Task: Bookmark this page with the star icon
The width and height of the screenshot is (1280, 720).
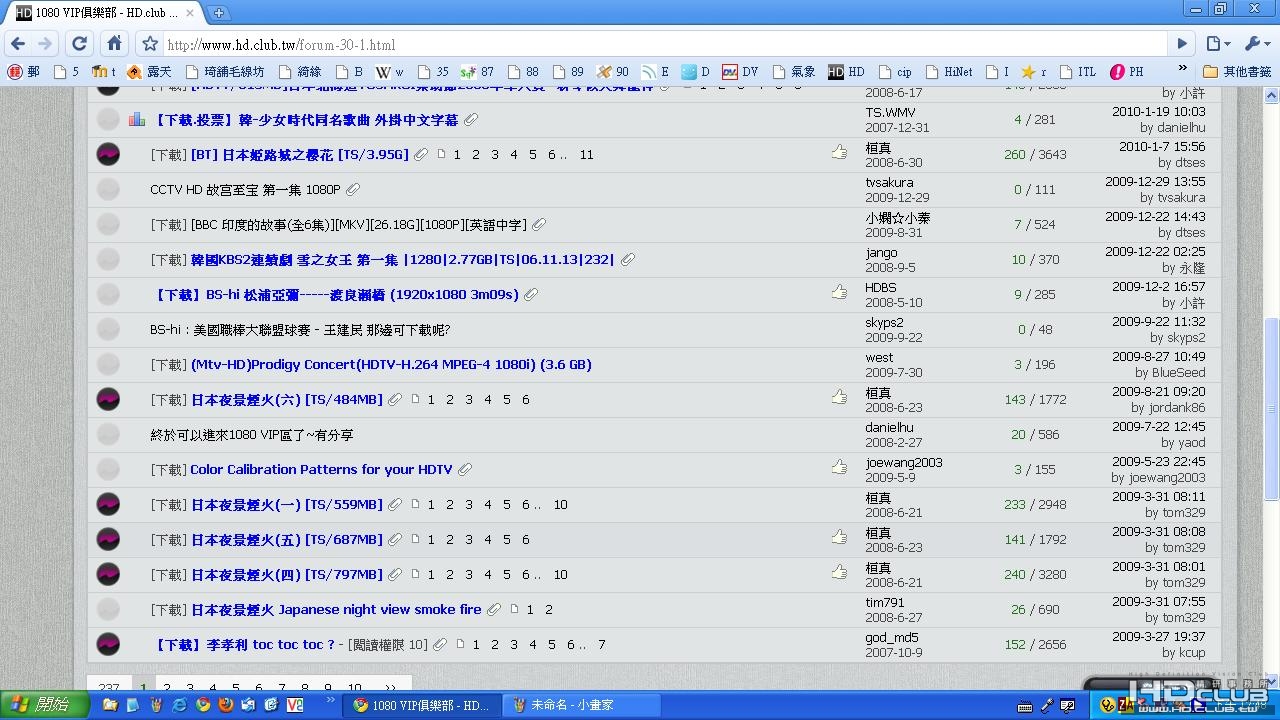Action: [x=150, y=44]
